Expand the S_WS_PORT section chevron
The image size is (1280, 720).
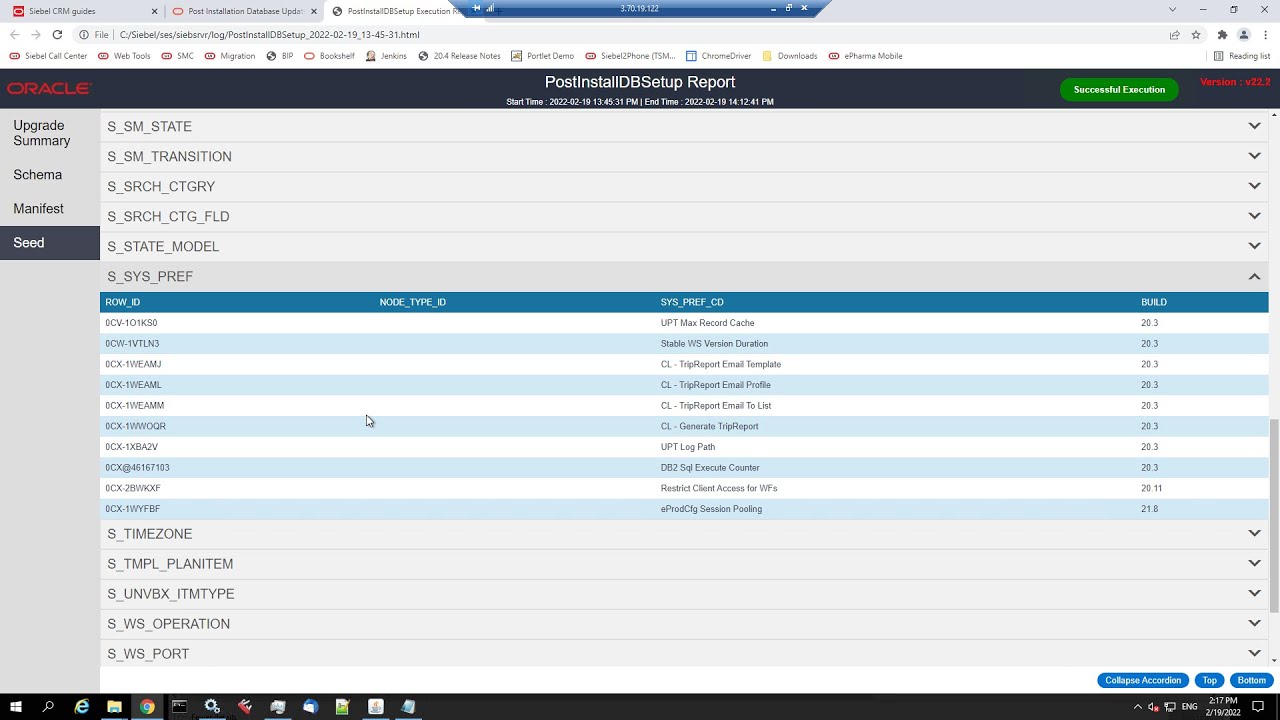1254,653
